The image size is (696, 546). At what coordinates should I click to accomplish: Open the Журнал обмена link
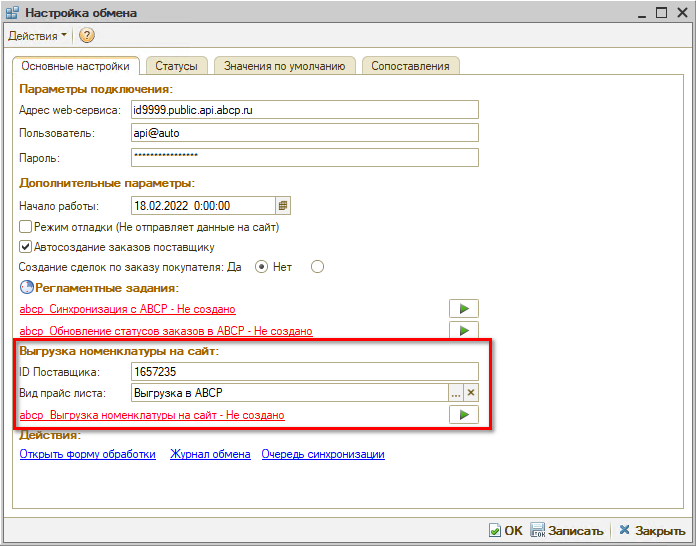210,454
